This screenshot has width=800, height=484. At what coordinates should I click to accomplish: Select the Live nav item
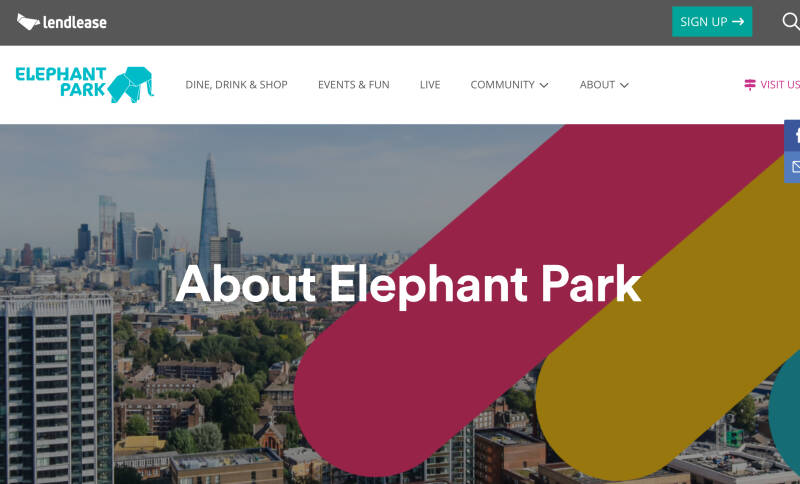coord(430,85)
